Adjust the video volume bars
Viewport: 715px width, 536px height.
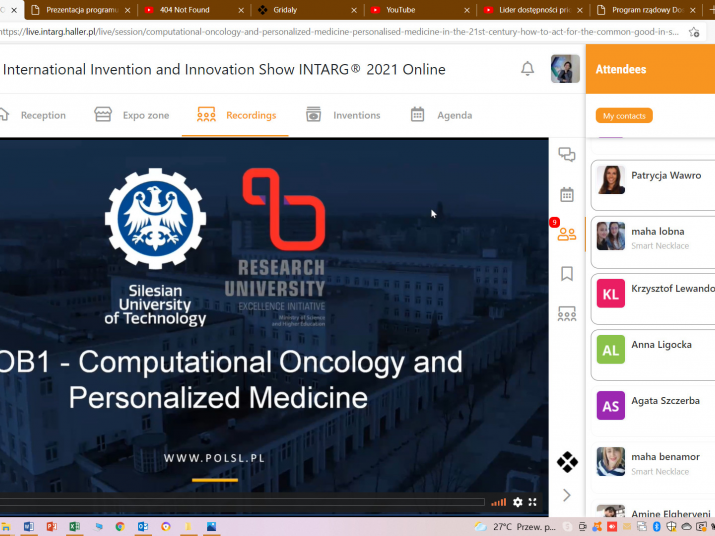[498, 502]
